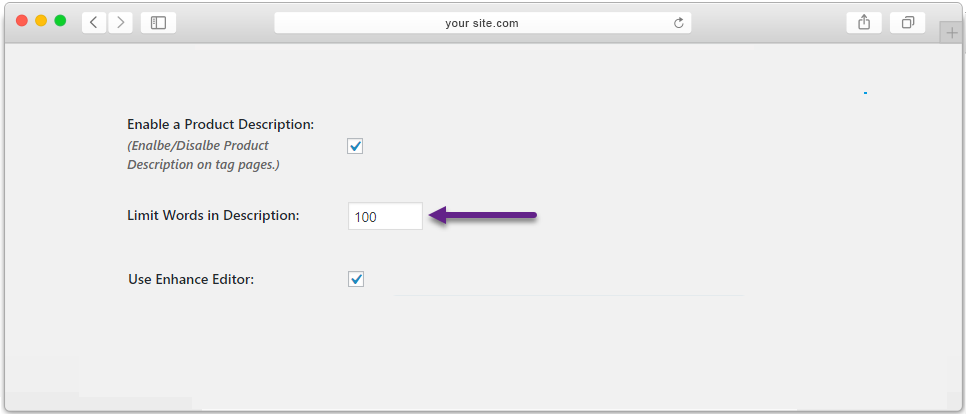Image resolution: width=966 pixels, height=415 pixels.
Task: Uncheck the Use Enhance Editor checkbox
Action: (355, 279)
